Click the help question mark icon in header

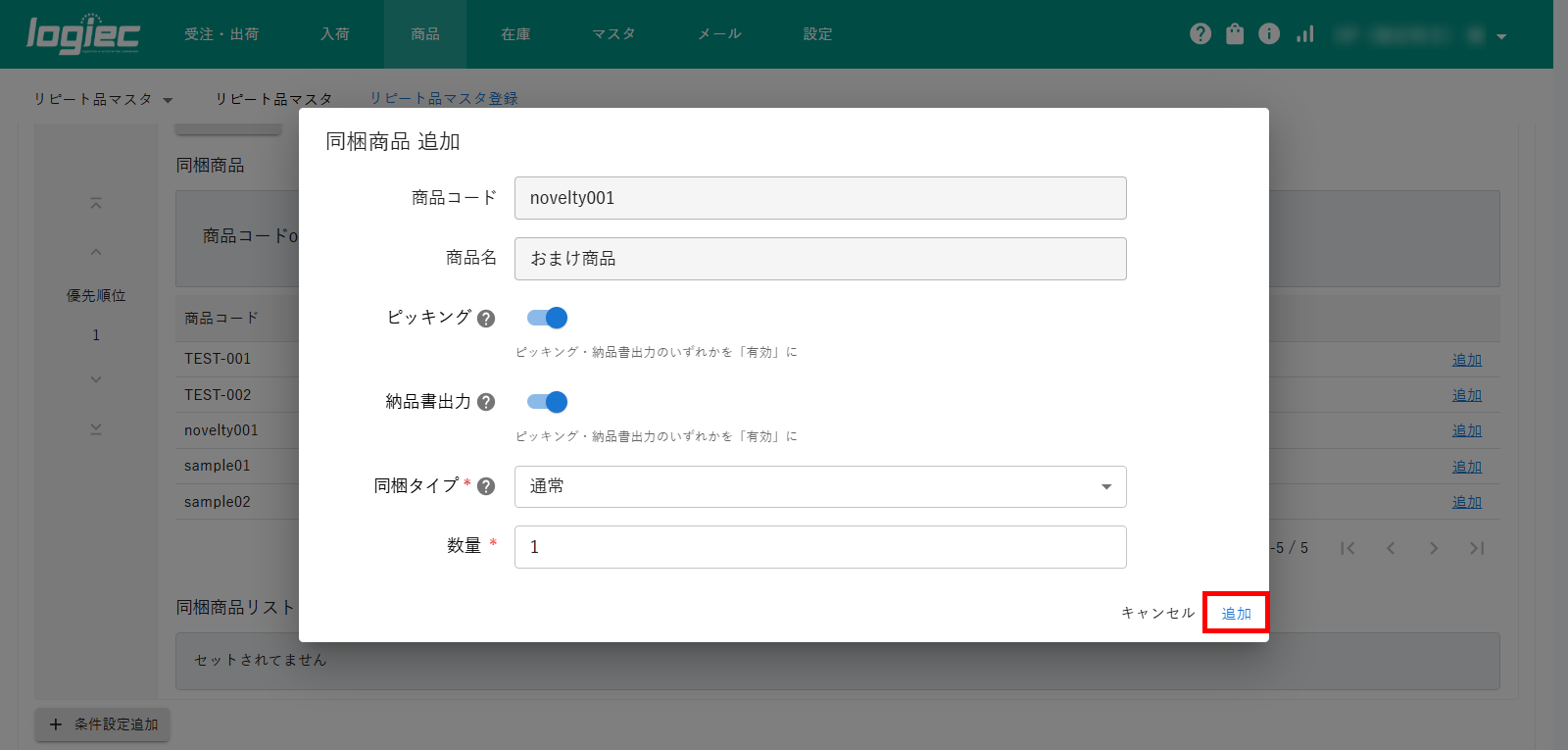pyautogui.click(x=1200, y=34)
